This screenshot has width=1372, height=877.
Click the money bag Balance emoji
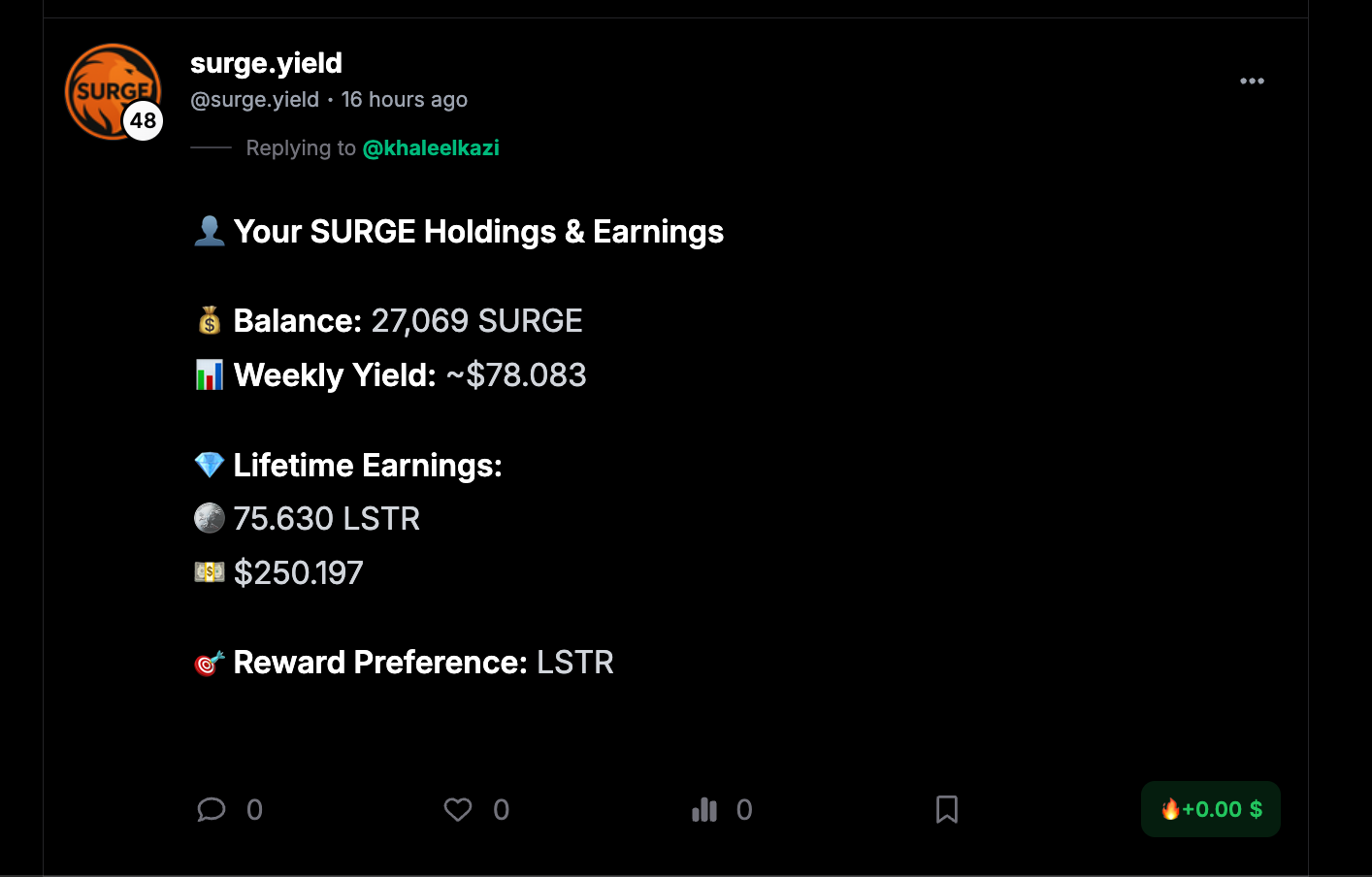pyautogui.click(x=210, y=320)
